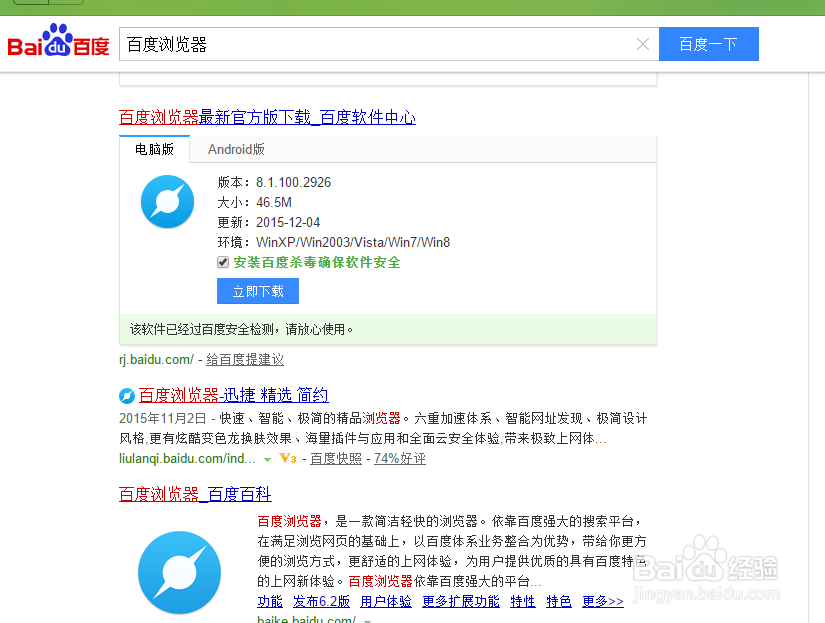The width and height of the screenshot is (825, 623).
Task: Click the V3 credibility badge icon
Action: click(288, 458)
